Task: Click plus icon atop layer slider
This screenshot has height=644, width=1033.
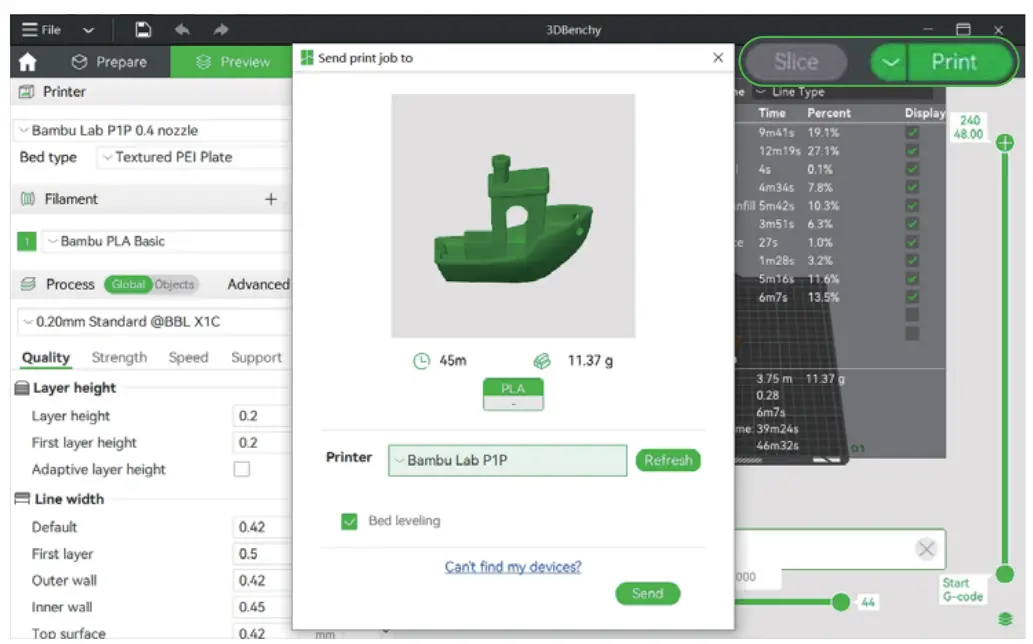Action: (1005, 143)
